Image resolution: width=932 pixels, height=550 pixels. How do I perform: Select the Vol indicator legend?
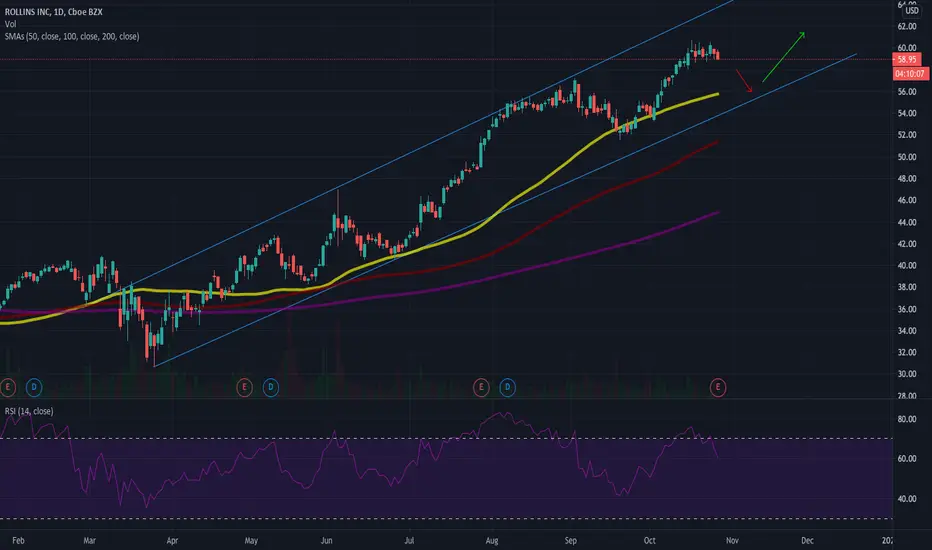coord(10,24)
